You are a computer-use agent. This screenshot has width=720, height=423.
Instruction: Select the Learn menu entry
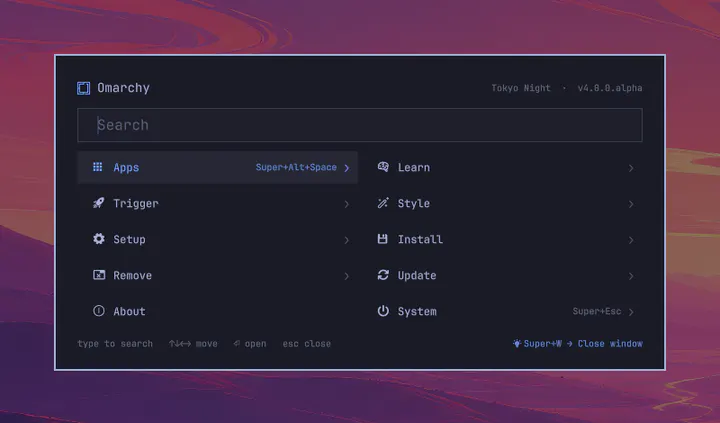[502, 168]
